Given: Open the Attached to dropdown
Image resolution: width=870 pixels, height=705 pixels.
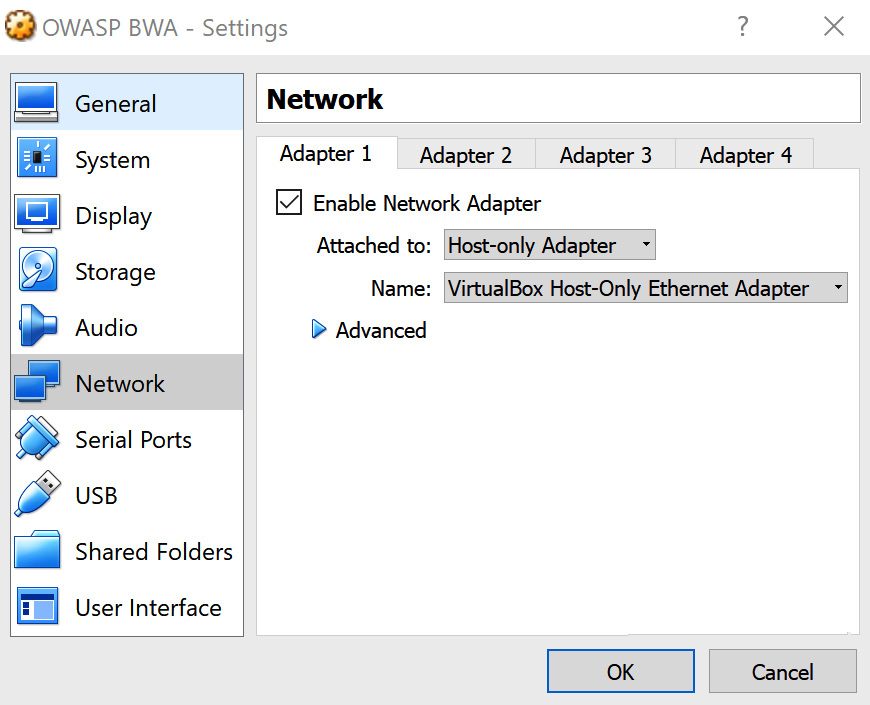Looking at the screenshot, I should [x=549, y=245].
